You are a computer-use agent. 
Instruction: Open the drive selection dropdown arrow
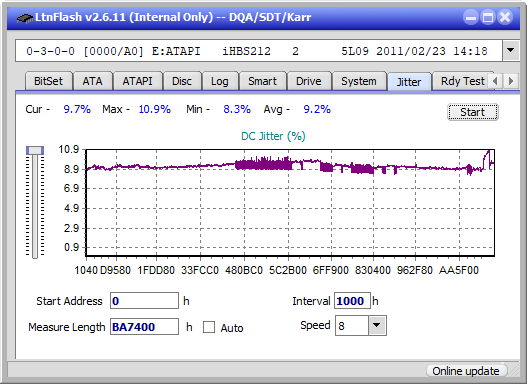tap(511, 51)
